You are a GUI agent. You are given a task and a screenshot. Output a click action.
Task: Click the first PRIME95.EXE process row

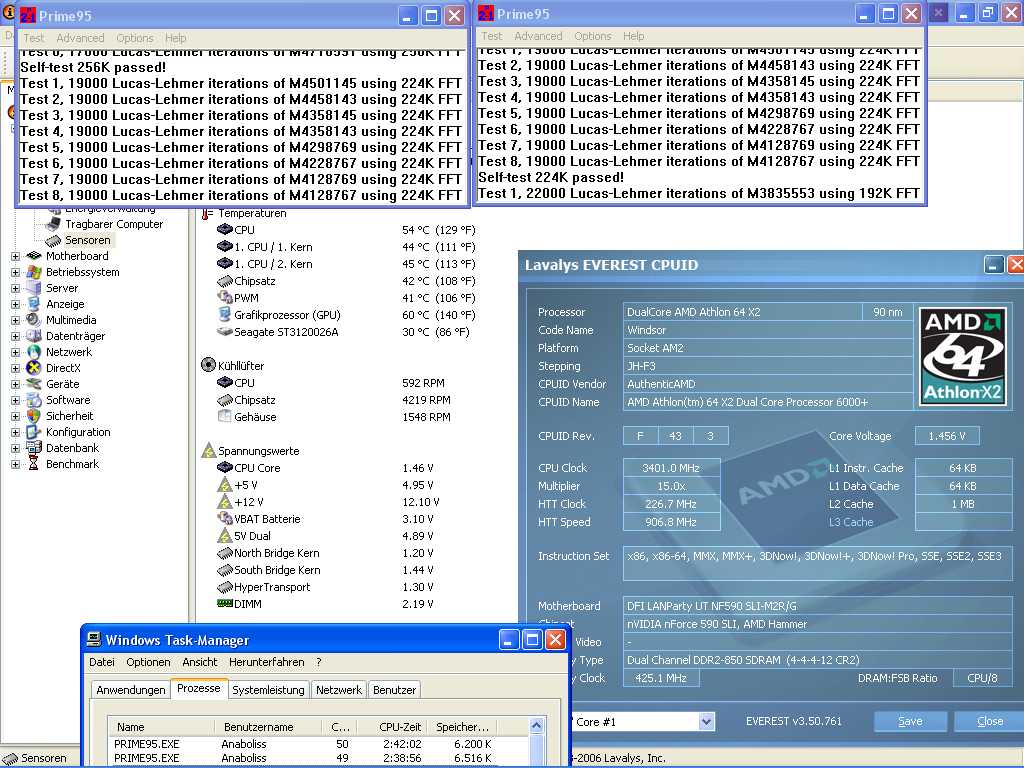(319, 744)
